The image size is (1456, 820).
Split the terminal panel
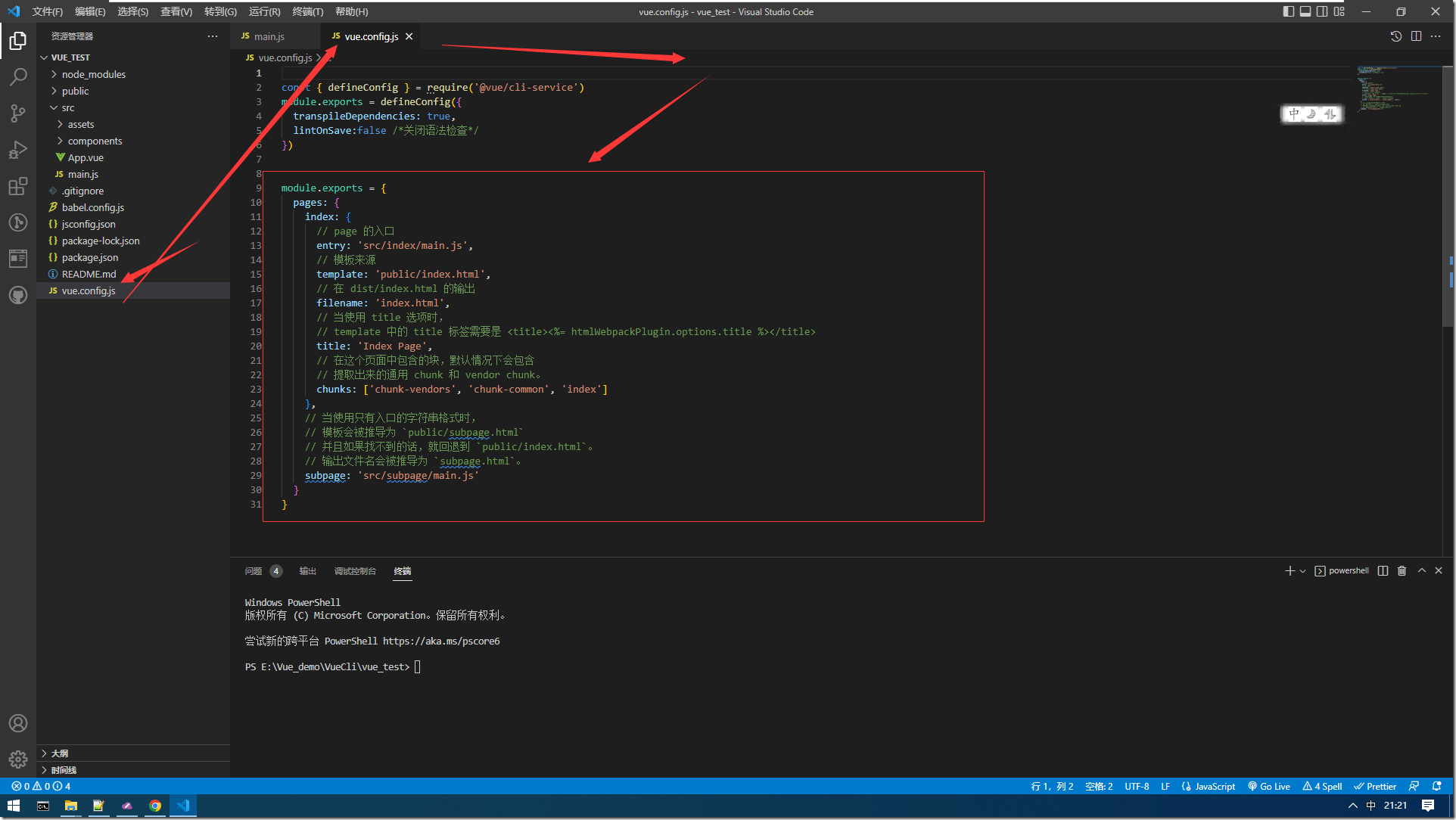(x=1383, y=571)
